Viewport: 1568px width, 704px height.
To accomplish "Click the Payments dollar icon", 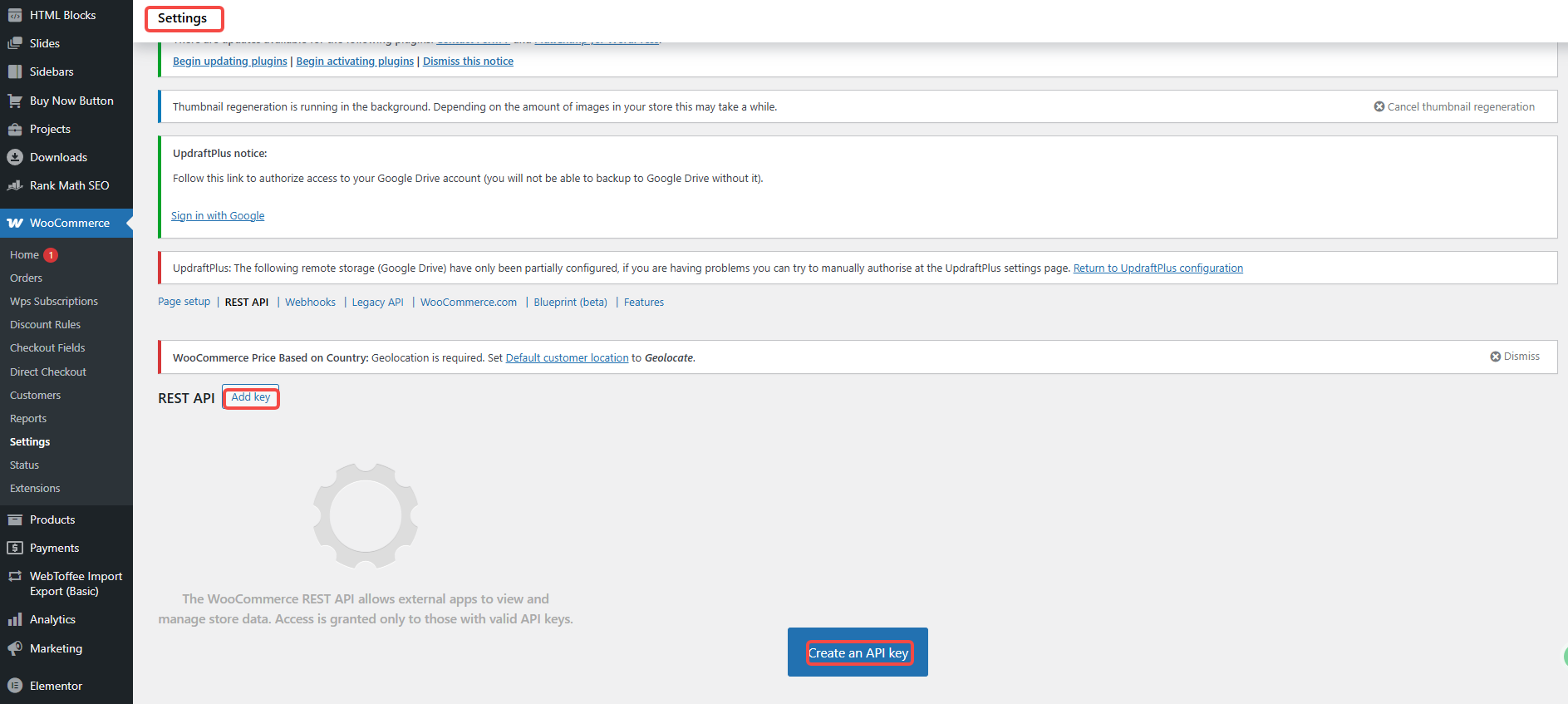I will pos(15,548).
